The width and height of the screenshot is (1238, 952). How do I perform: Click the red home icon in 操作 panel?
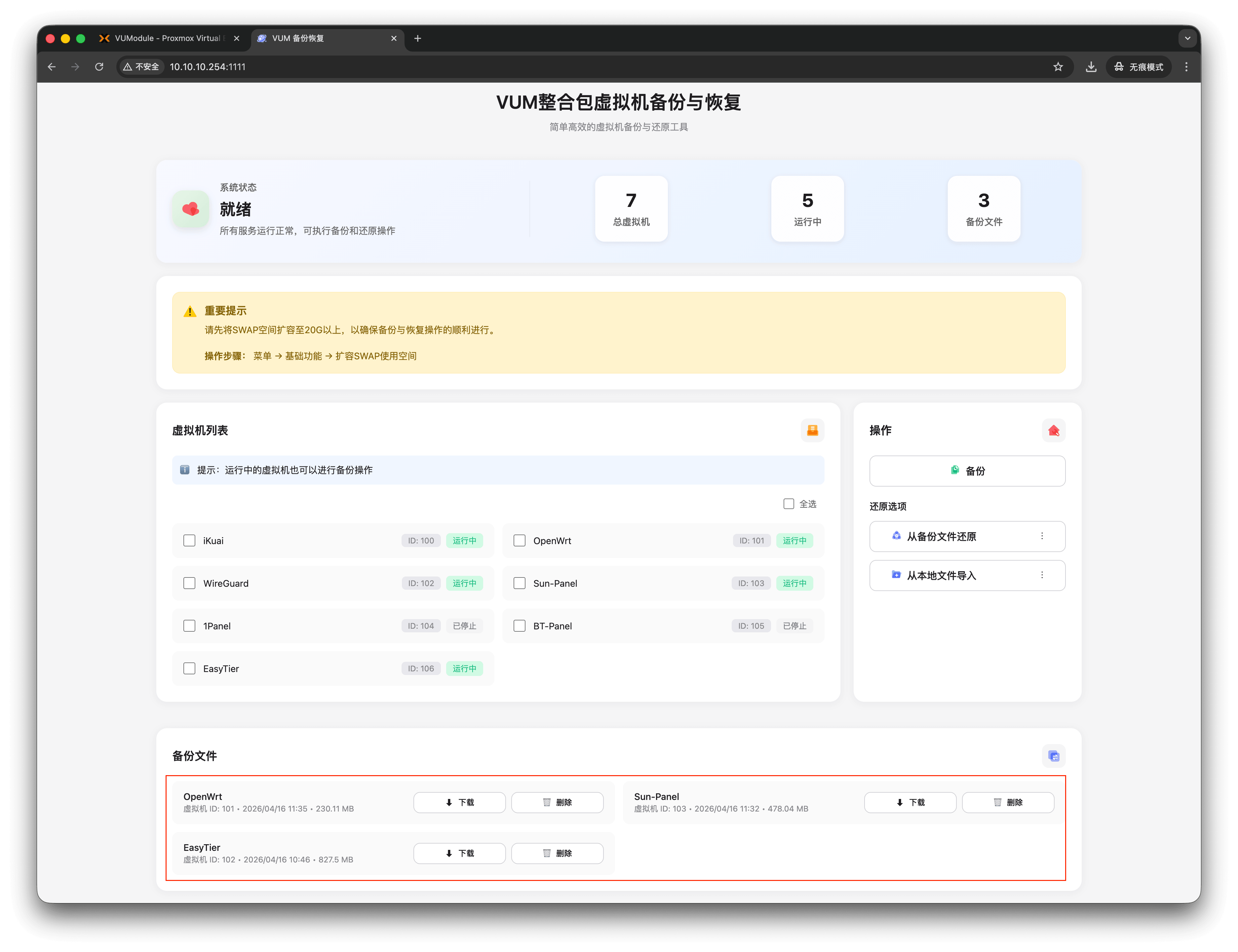[x=1053, y=430]
